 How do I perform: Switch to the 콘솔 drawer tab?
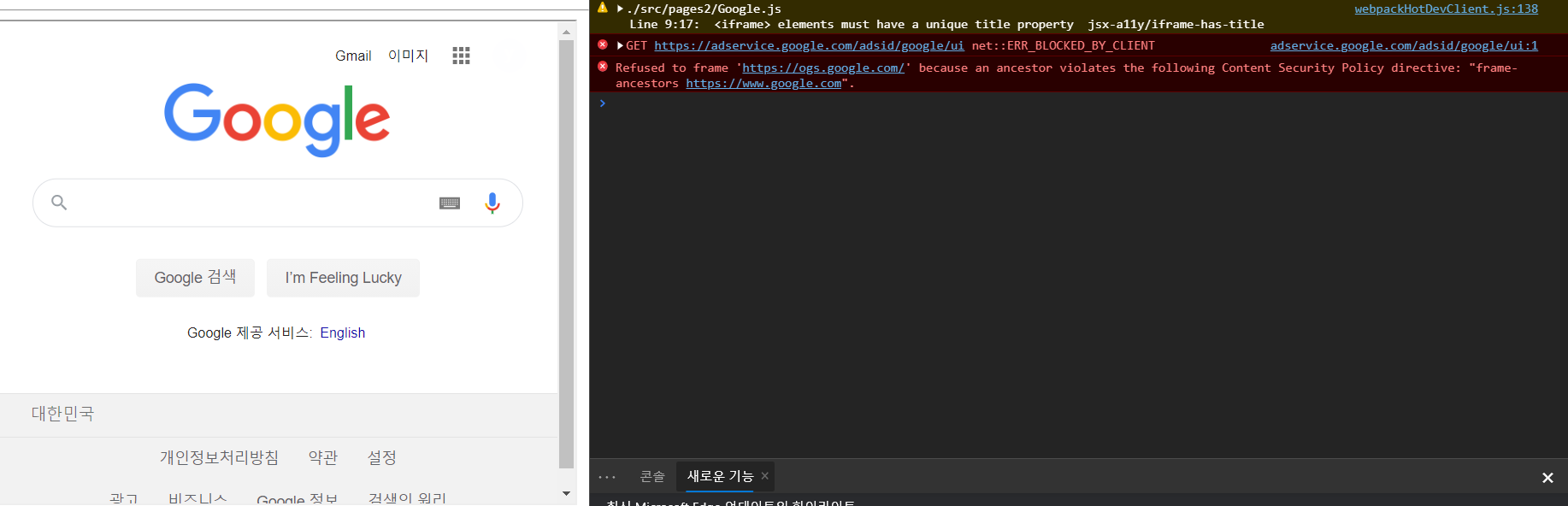[x=652, y=476]
